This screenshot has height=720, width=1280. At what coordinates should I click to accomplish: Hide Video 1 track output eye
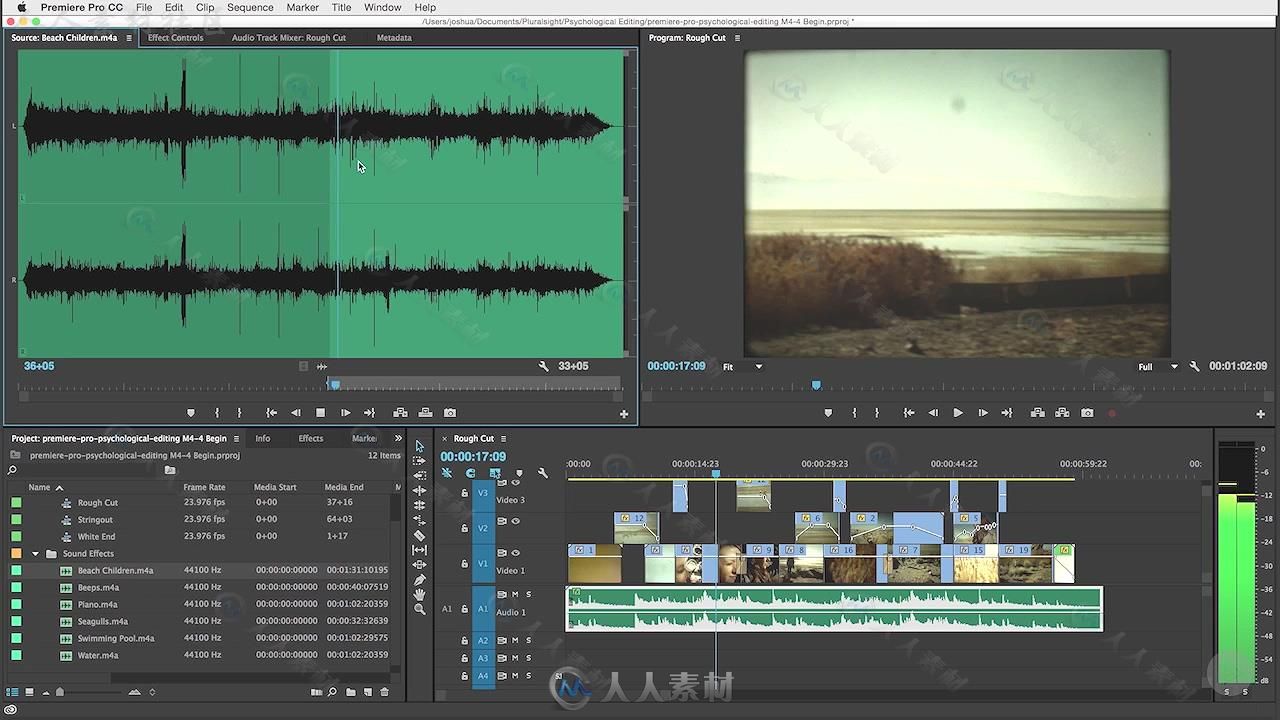tap(516, 553)
